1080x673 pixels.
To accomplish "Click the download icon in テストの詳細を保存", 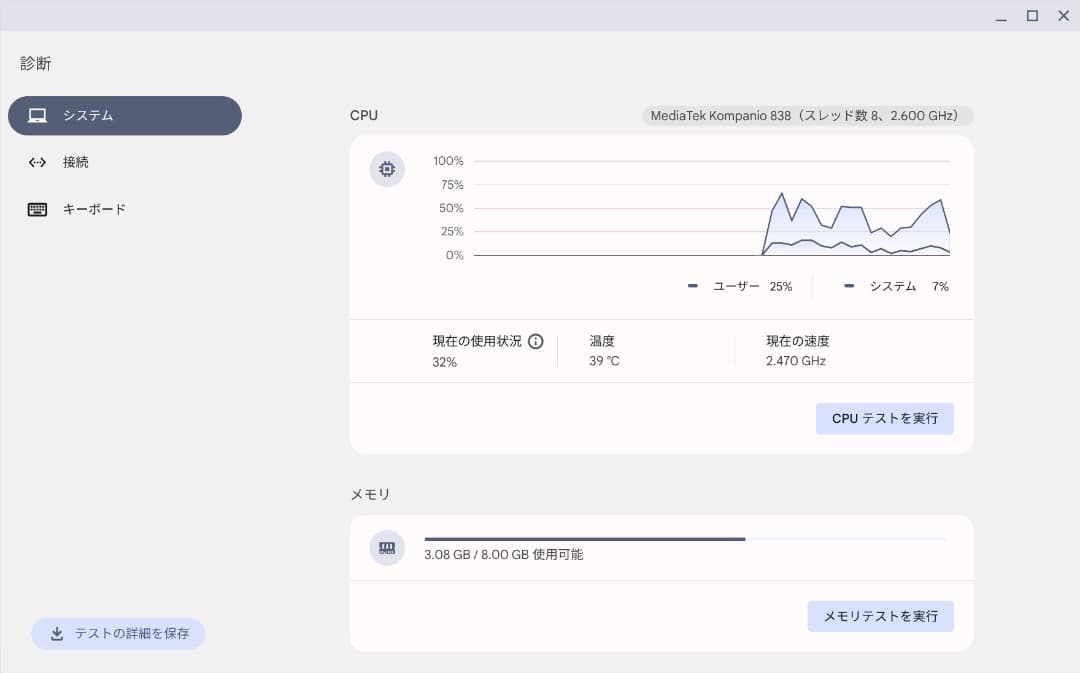I will tap(56, 633).
